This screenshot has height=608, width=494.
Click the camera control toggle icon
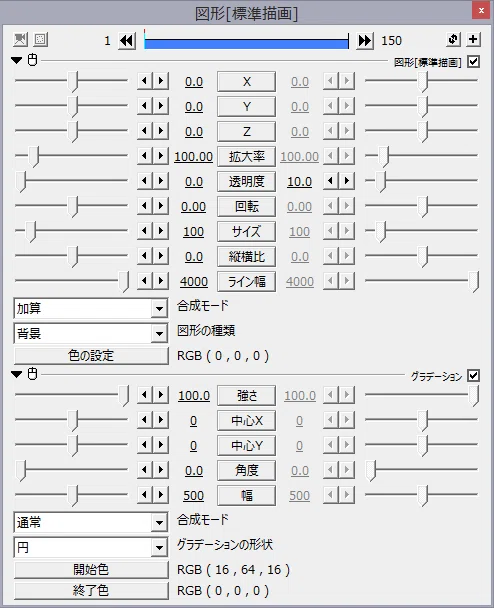[21, 39]
